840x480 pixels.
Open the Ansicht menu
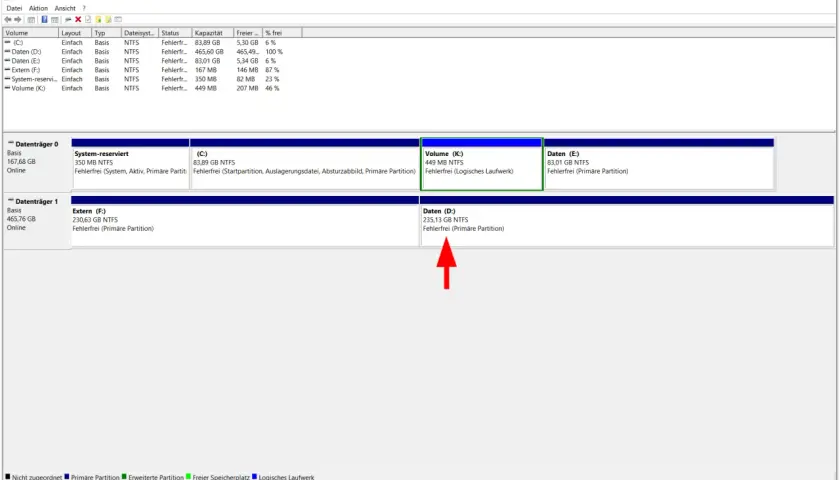(x=65, y=8)
